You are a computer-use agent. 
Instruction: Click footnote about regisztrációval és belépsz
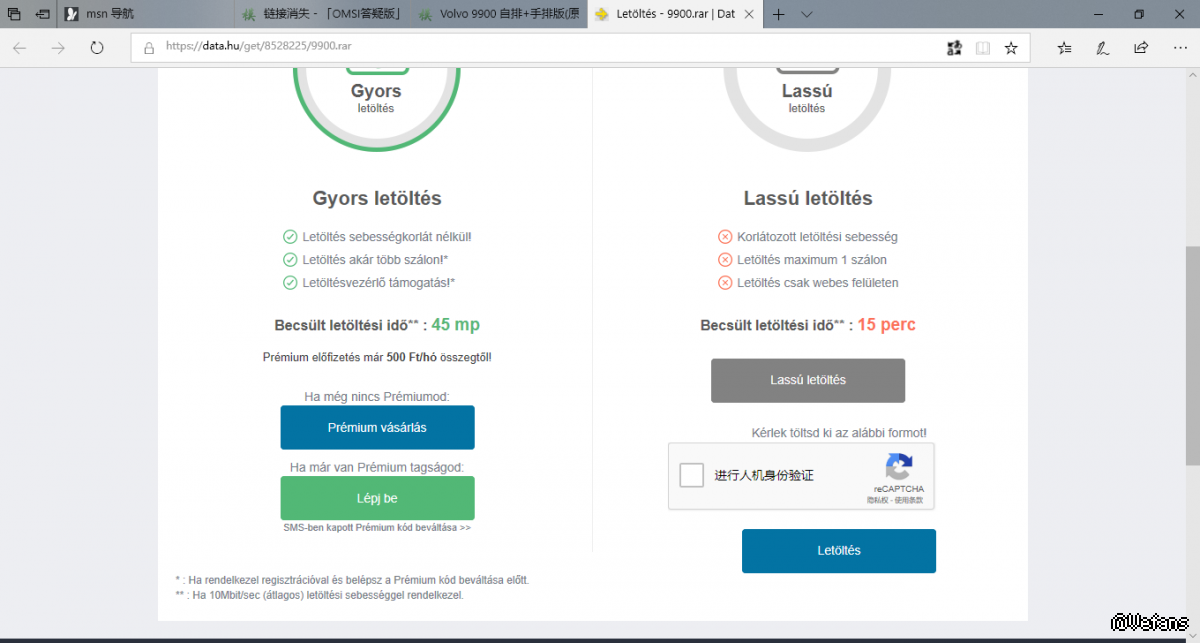click(352, 580)
